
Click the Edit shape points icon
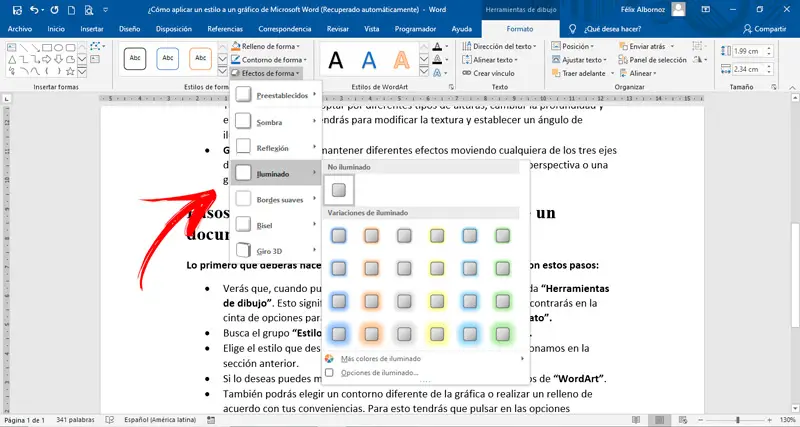coord(96,46)
